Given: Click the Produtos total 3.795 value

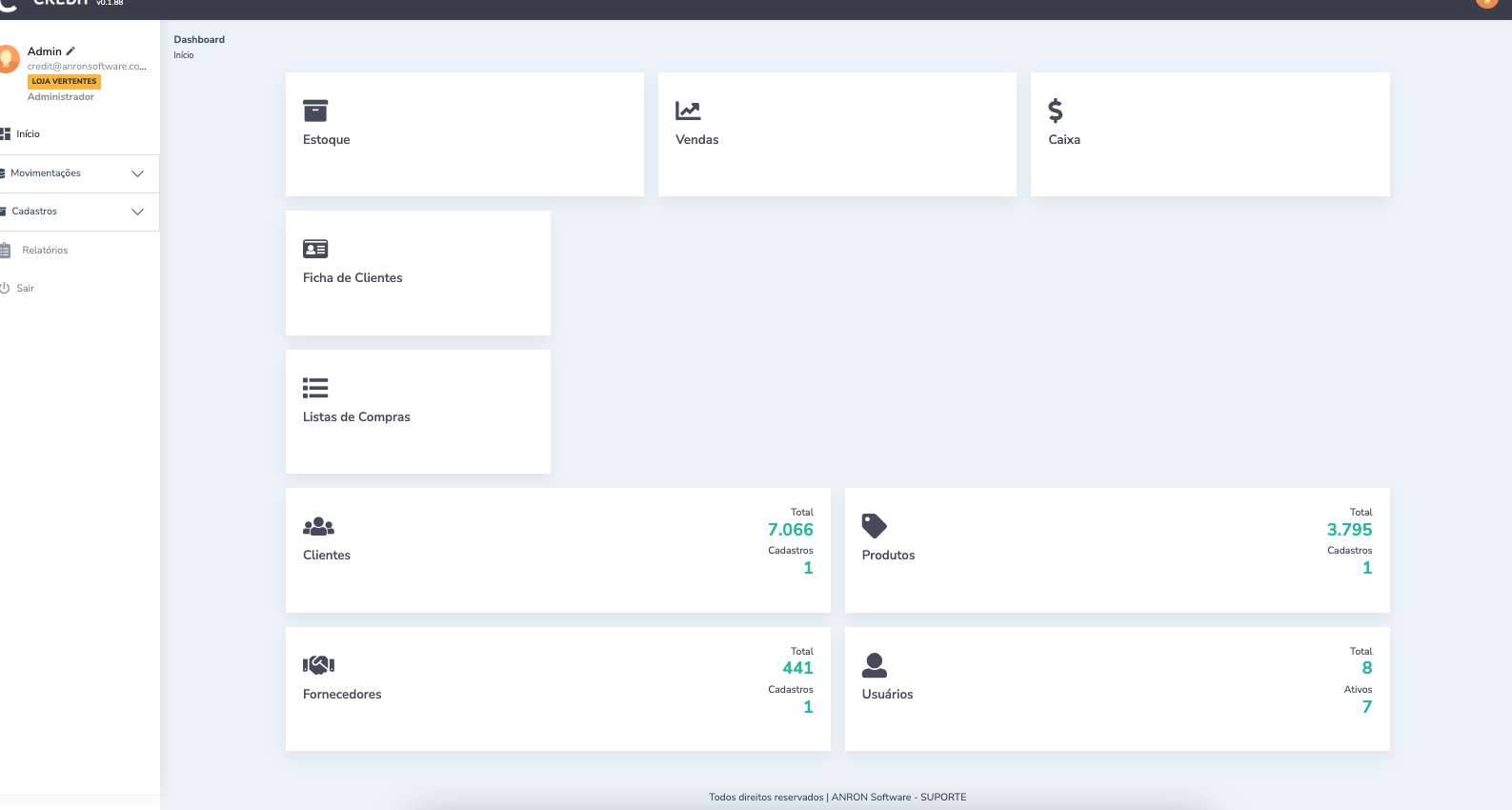Looking at the screenshot, I should [1349, 530].
